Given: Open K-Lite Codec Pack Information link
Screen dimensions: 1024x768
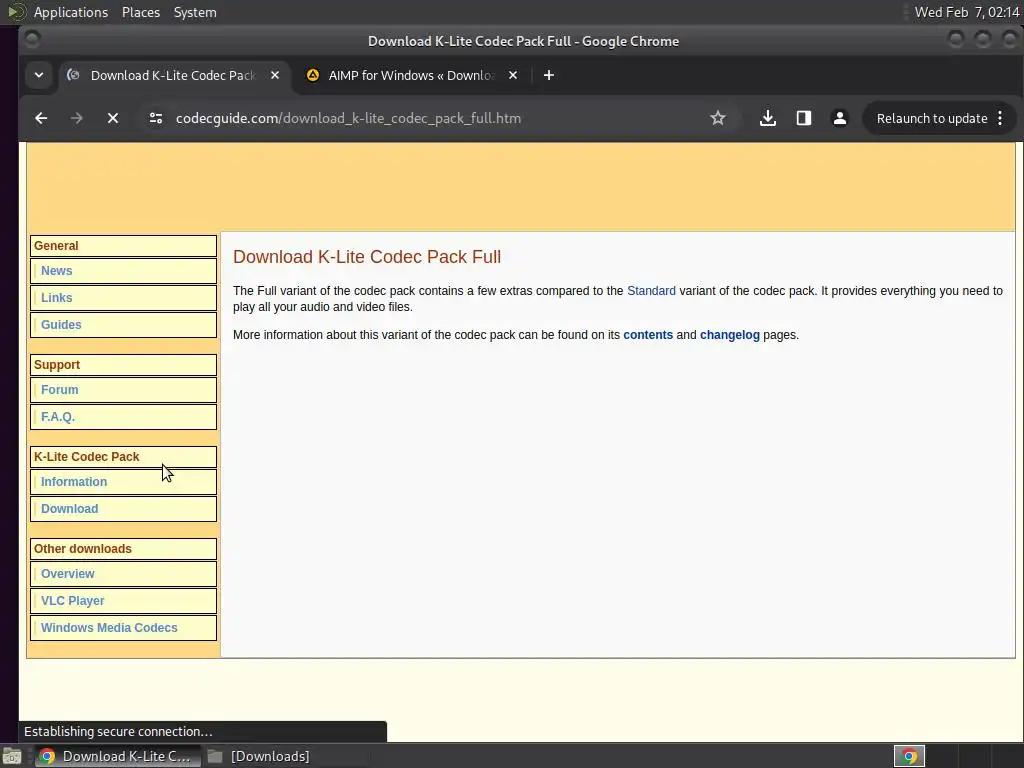Looking at the screenshot, I should [74, 481].
